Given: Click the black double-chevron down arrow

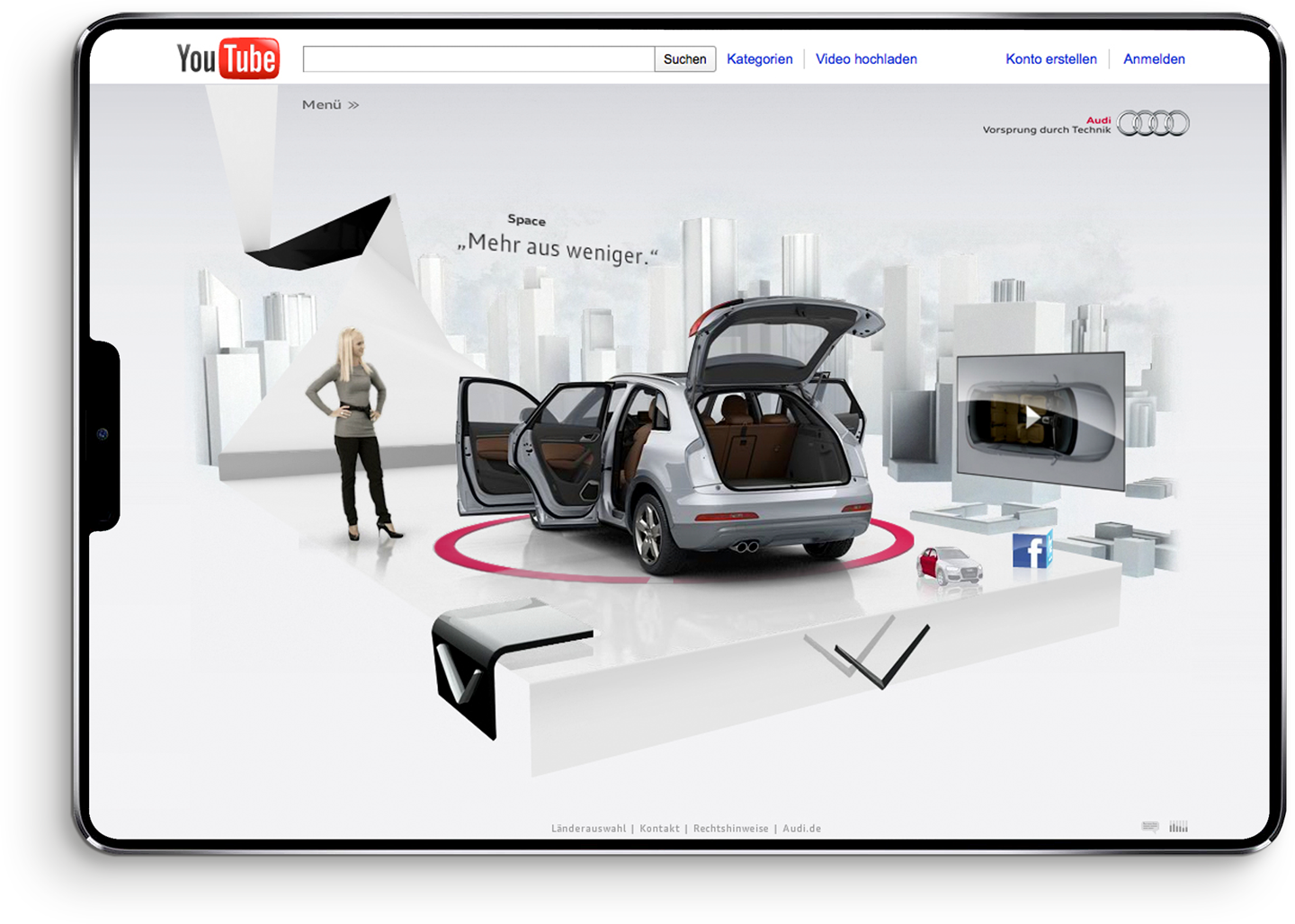Looking at the screenshot, I should tap(869, 653).
